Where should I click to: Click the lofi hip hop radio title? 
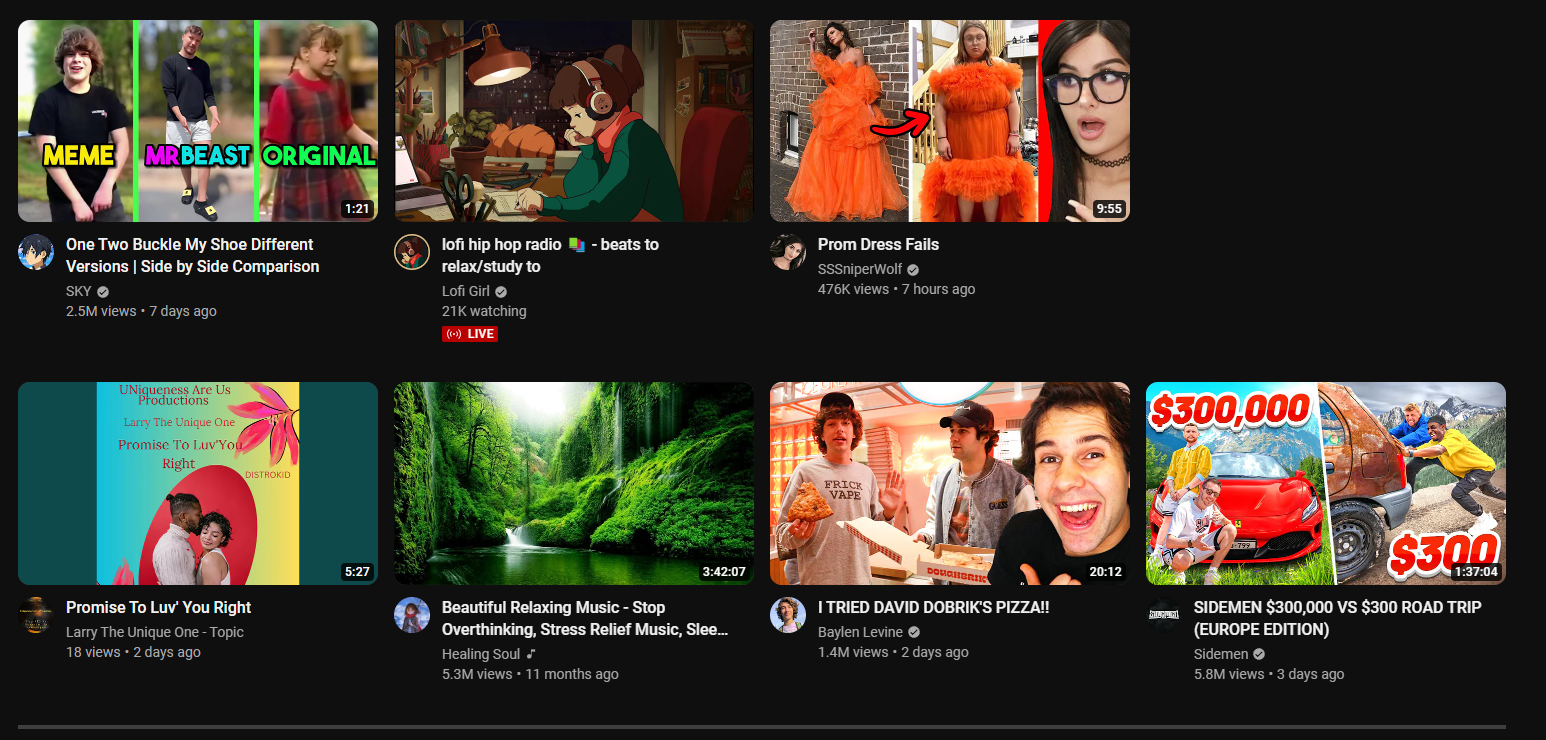pyautogui.click(x=550, y=255)
